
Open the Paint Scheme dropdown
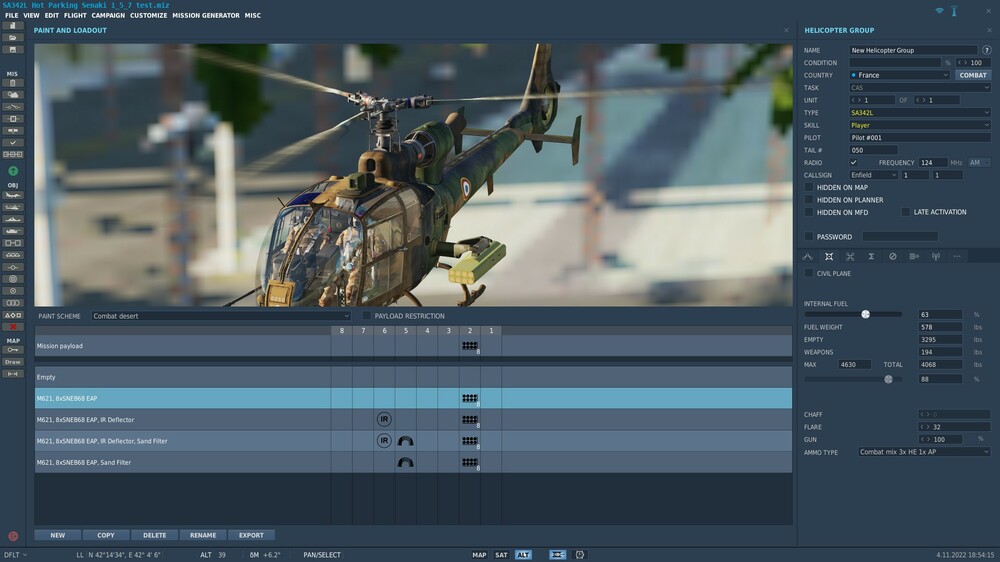221,316
